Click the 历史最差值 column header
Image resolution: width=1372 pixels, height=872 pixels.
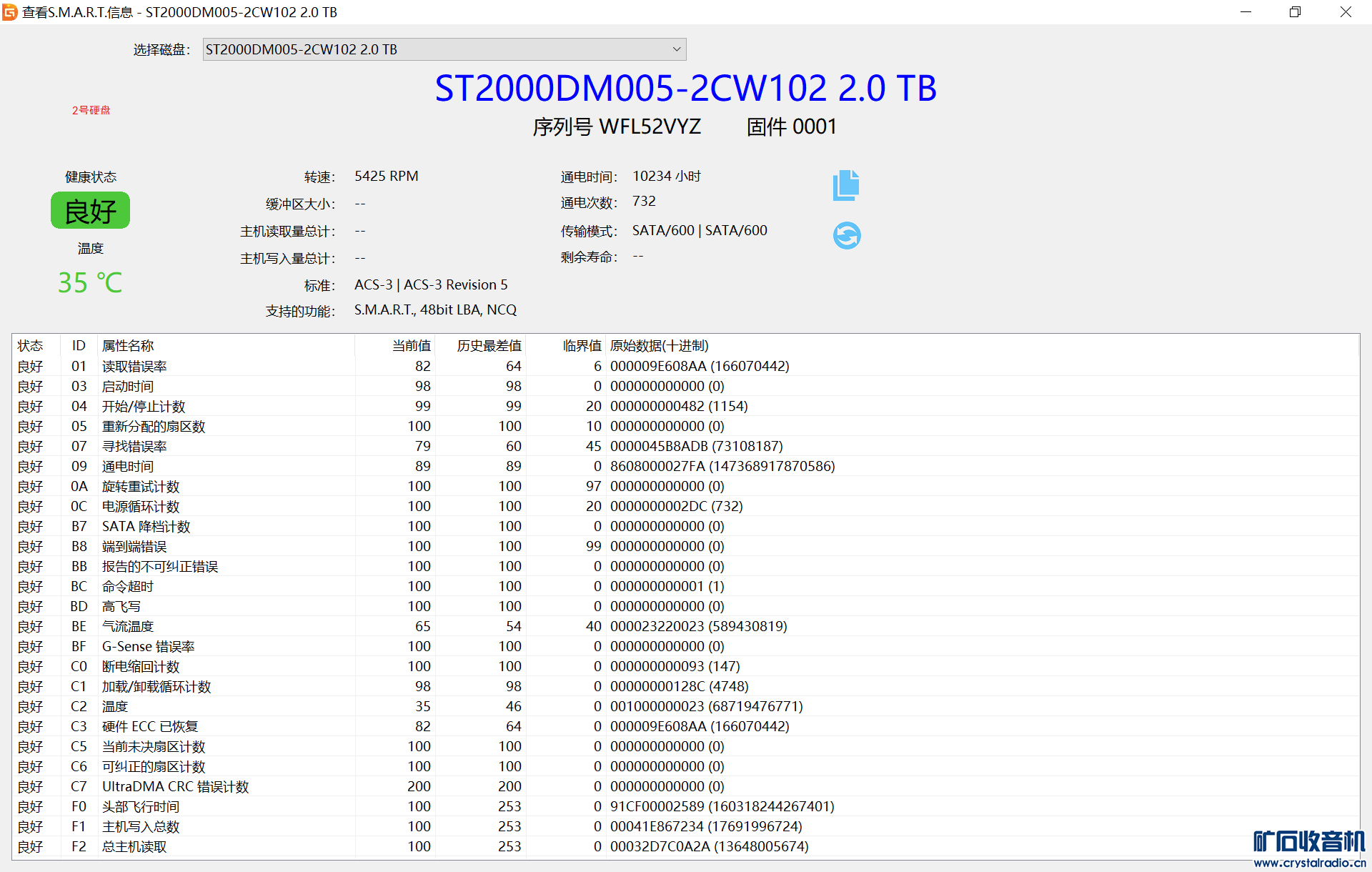tap(489, 346)
